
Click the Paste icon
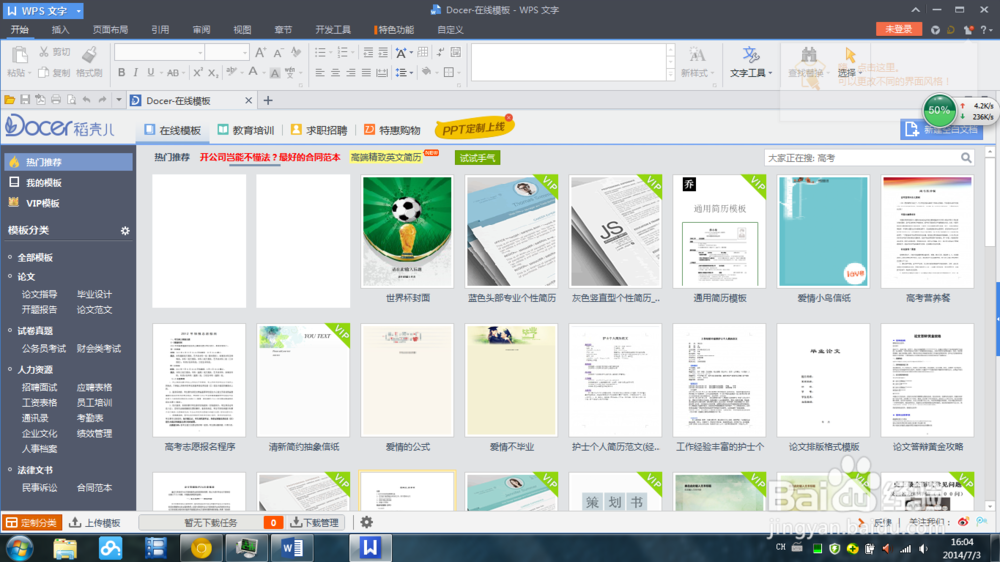coord(19,55)
